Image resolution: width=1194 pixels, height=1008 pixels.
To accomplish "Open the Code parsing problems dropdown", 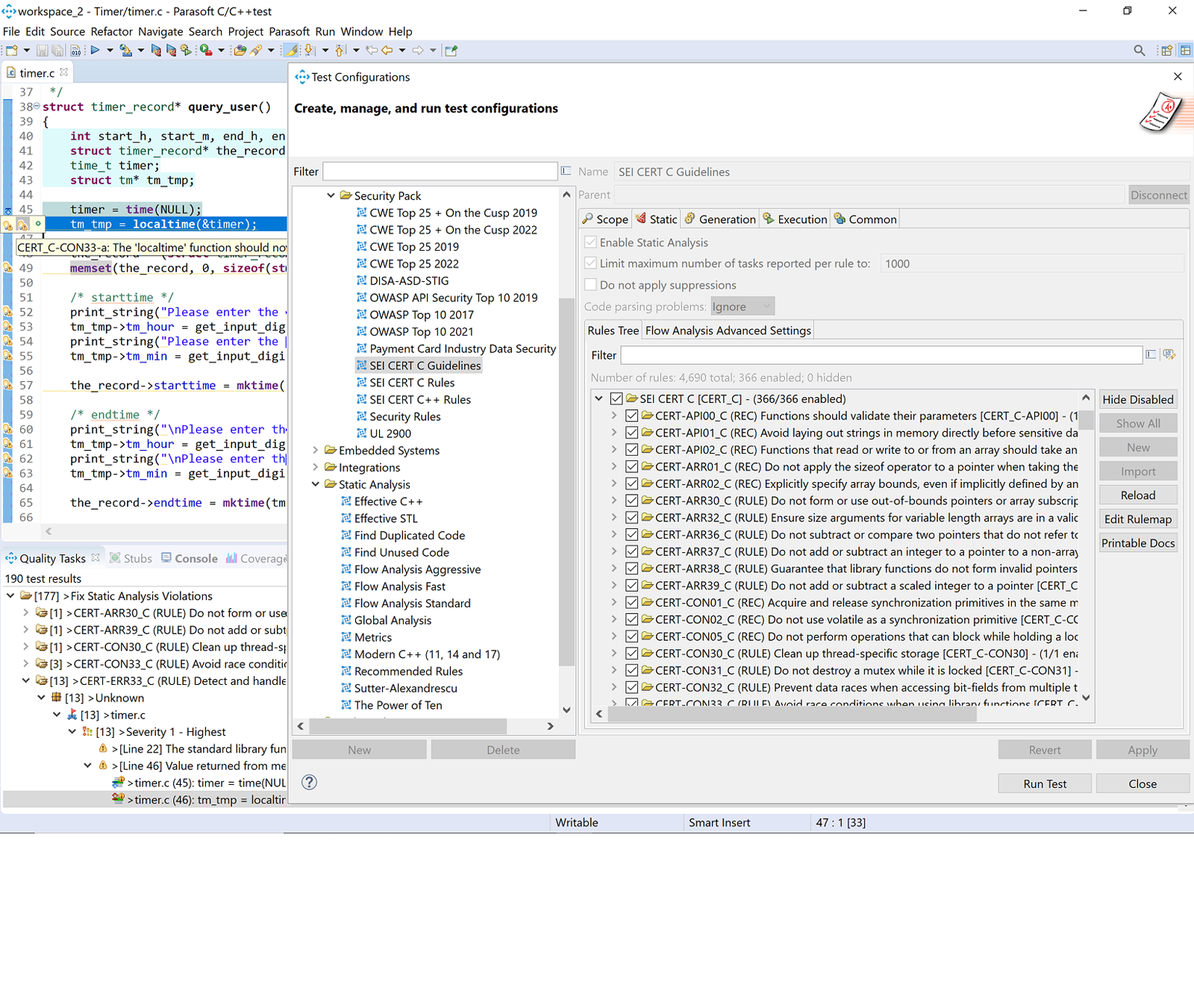I will [743, 306].
